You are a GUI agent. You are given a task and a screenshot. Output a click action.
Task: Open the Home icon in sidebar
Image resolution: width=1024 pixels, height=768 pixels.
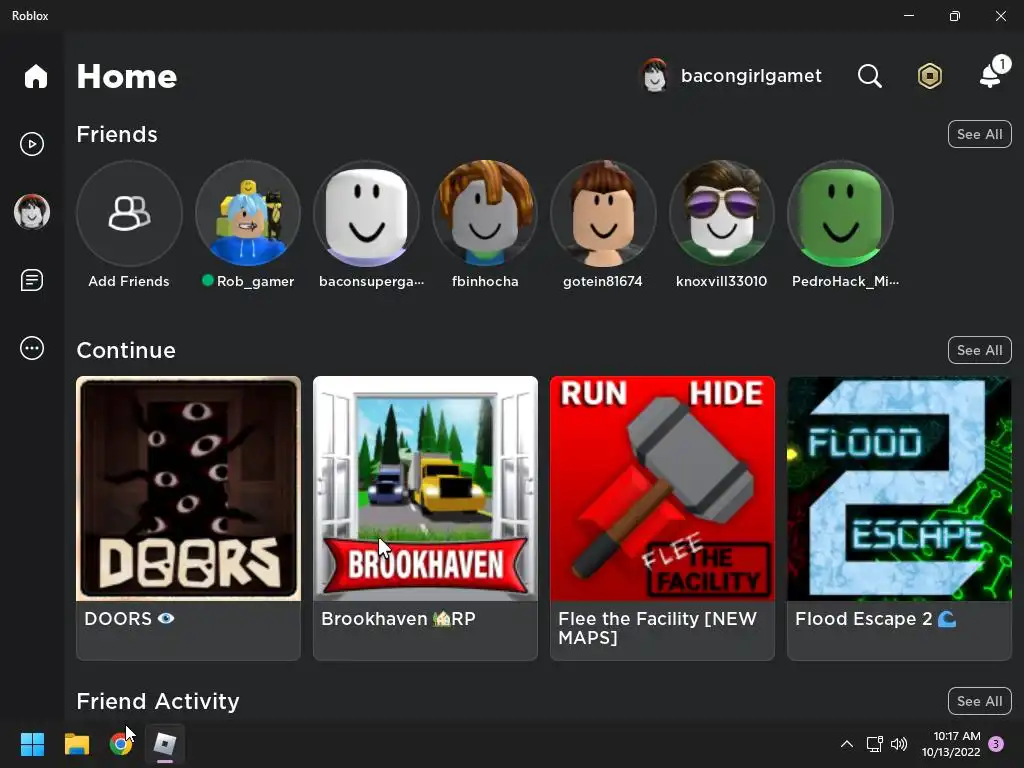tap(36, 76)
